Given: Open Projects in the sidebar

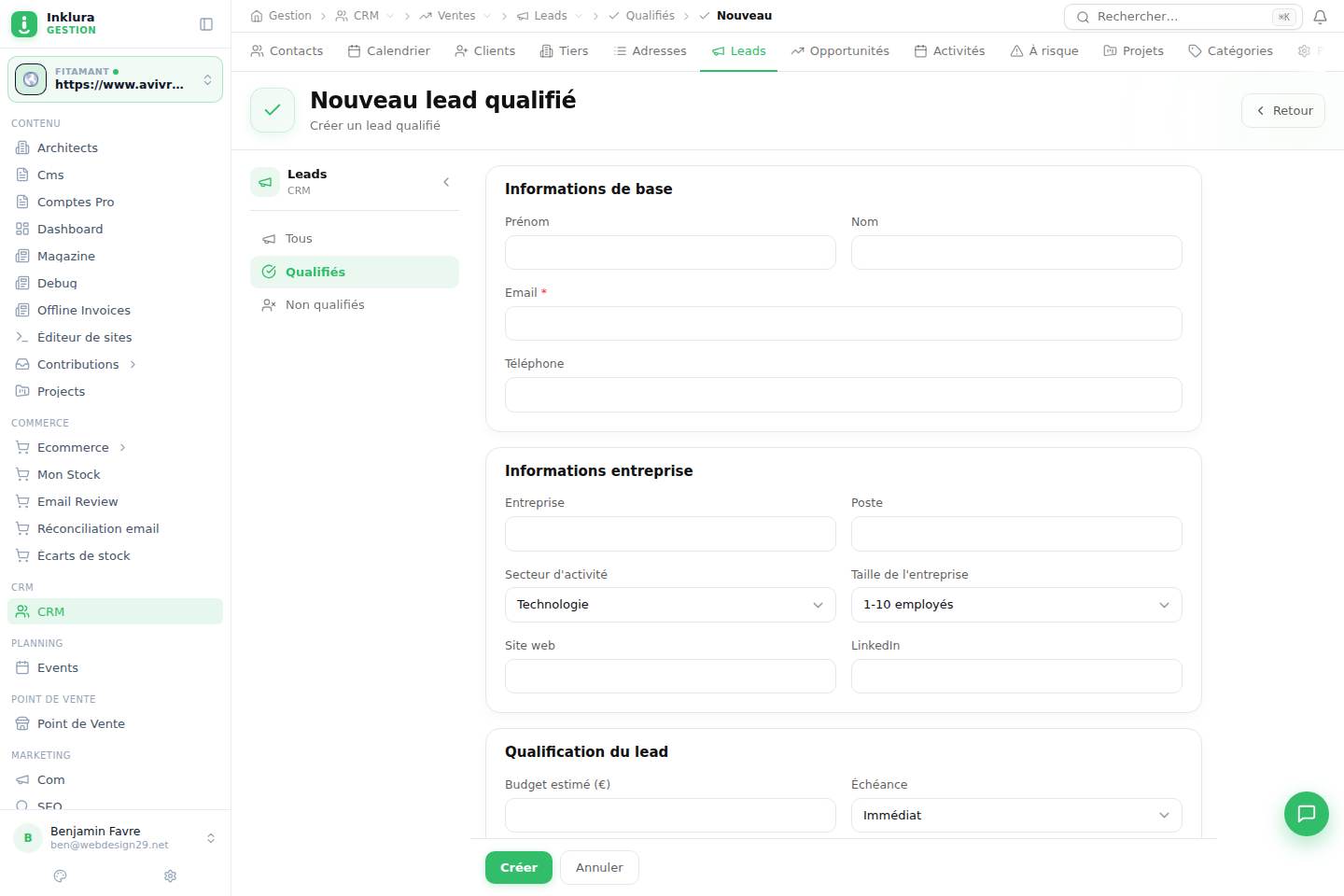Looking at the screenshot, I should click(116, 391).
